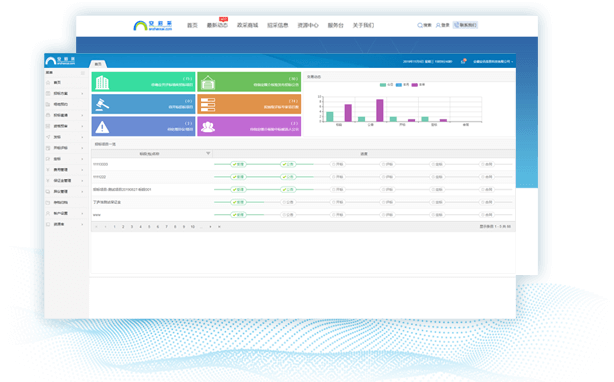
Task: Click the search magnifier icon in top navigation
Action: (420, 25)
